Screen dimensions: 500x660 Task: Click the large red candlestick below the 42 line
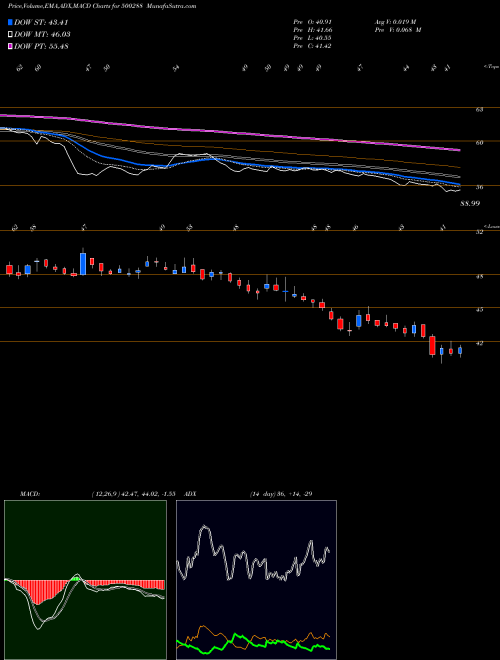pos(432,345)
